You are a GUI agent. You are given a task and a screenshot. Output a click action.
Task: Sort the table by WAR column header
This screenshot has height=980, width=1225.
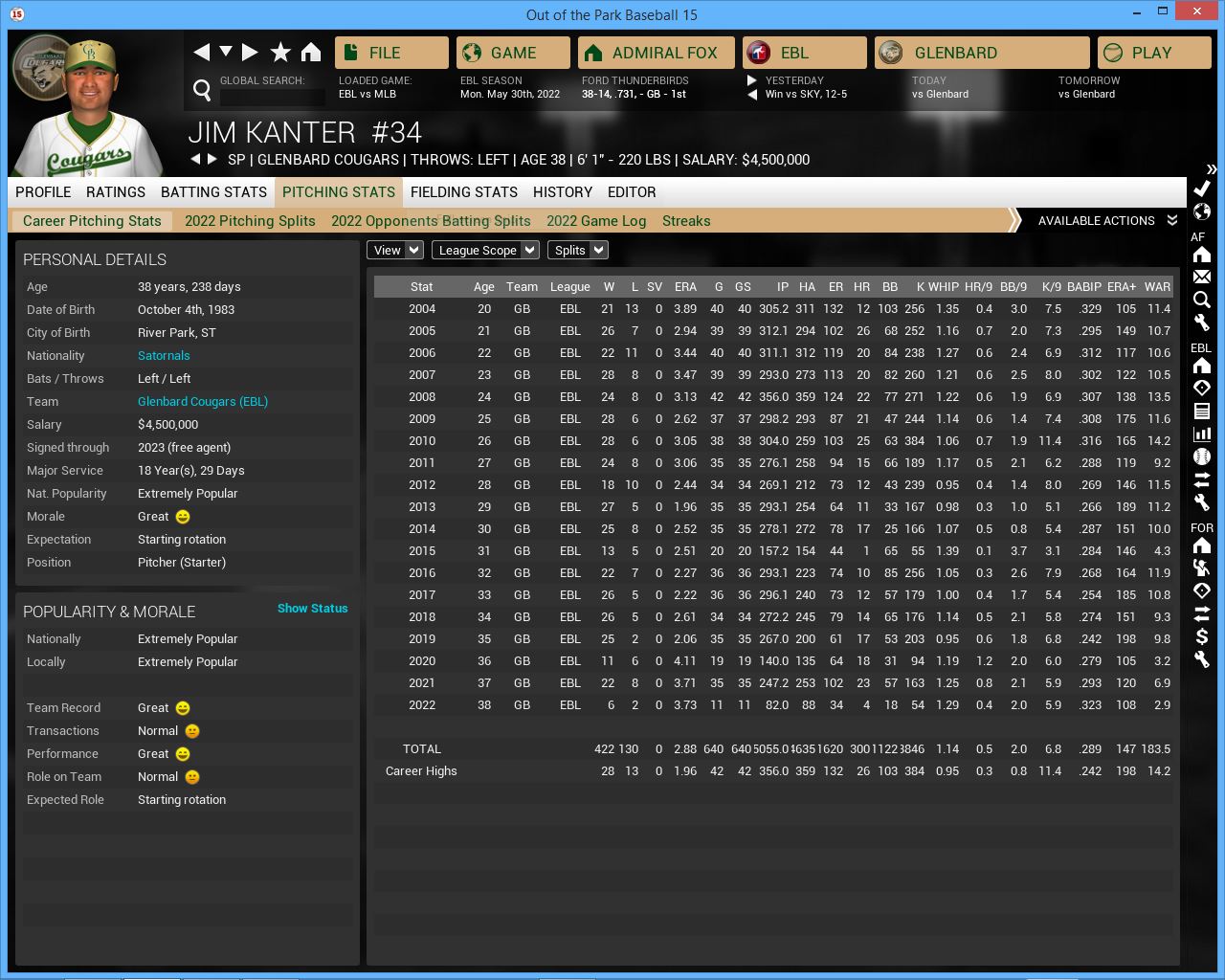click(1157, 286)
